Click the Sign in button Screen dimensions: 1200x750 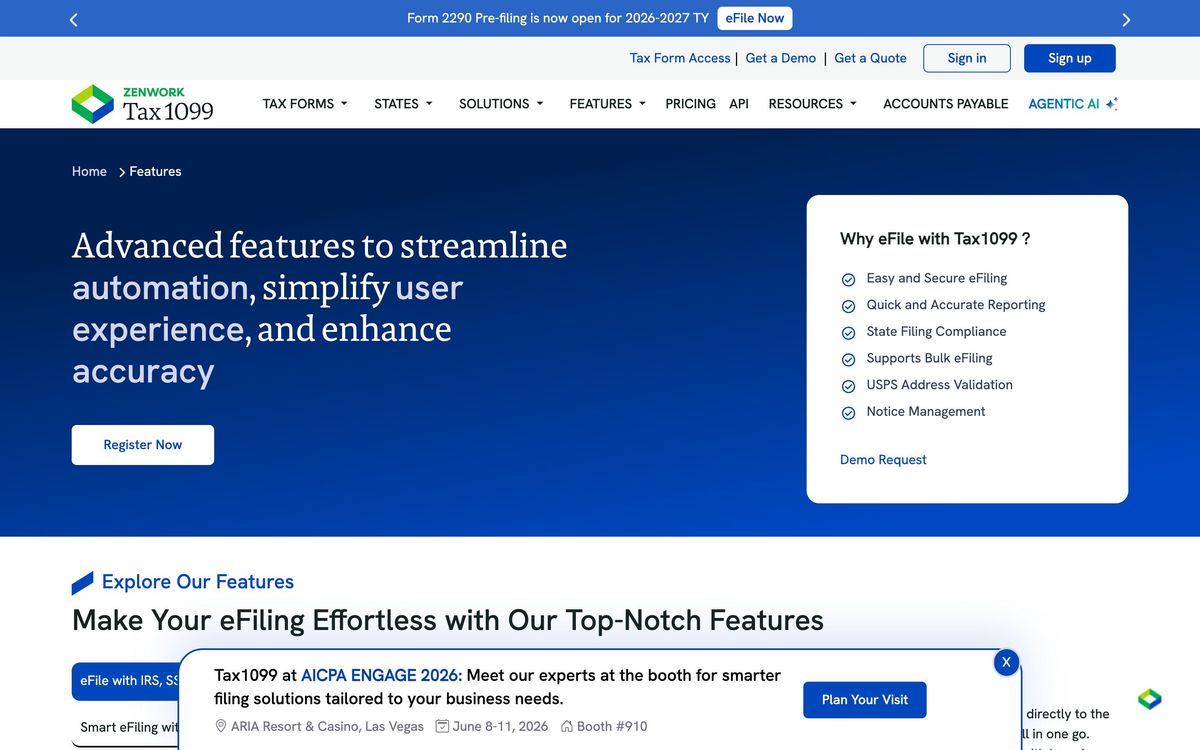pos(967,58)
